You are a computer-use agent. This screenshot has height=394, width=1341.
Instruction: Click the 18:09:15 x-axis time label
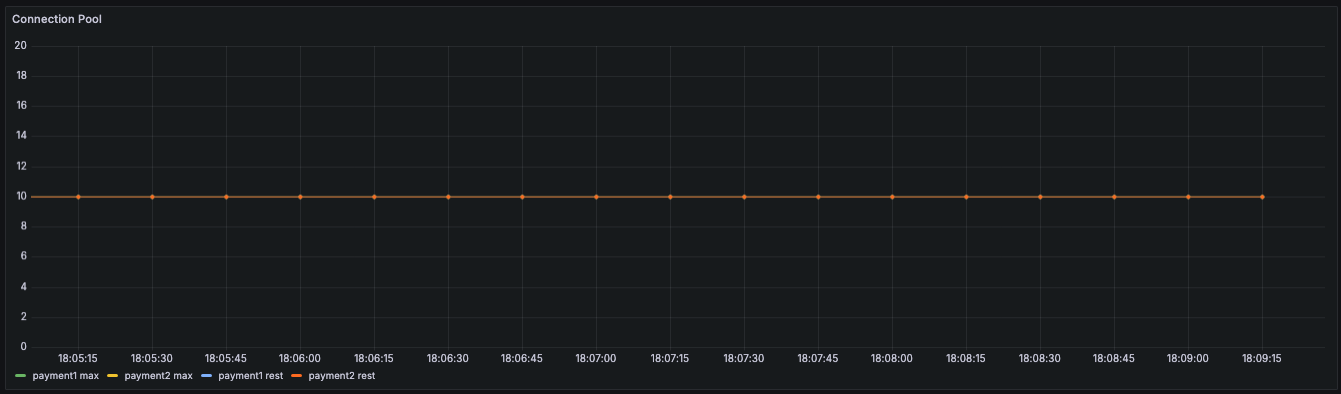point(1262,357)
